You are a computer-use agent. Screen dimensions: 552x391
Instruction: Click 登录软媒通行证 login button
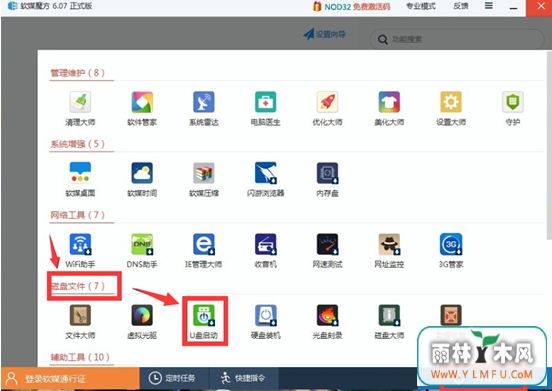[70, 379]
